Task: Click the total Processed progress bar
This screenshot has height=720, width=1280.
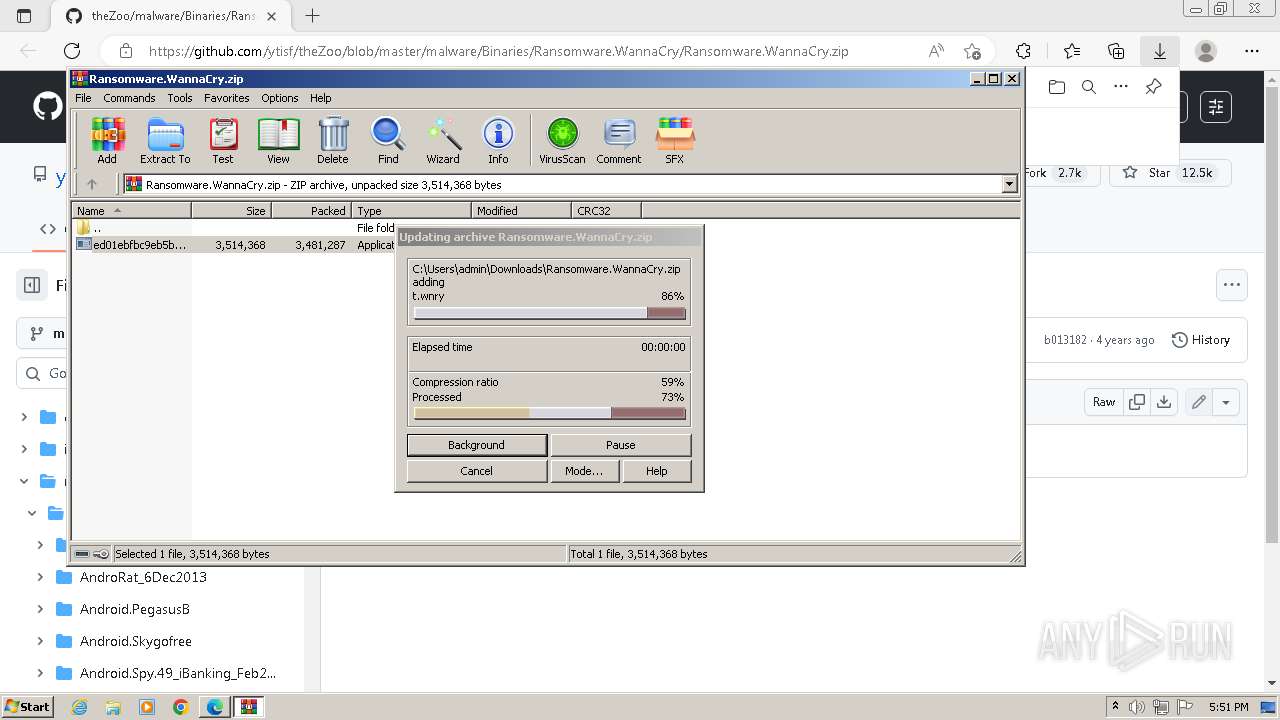Action: click(549, 413)
